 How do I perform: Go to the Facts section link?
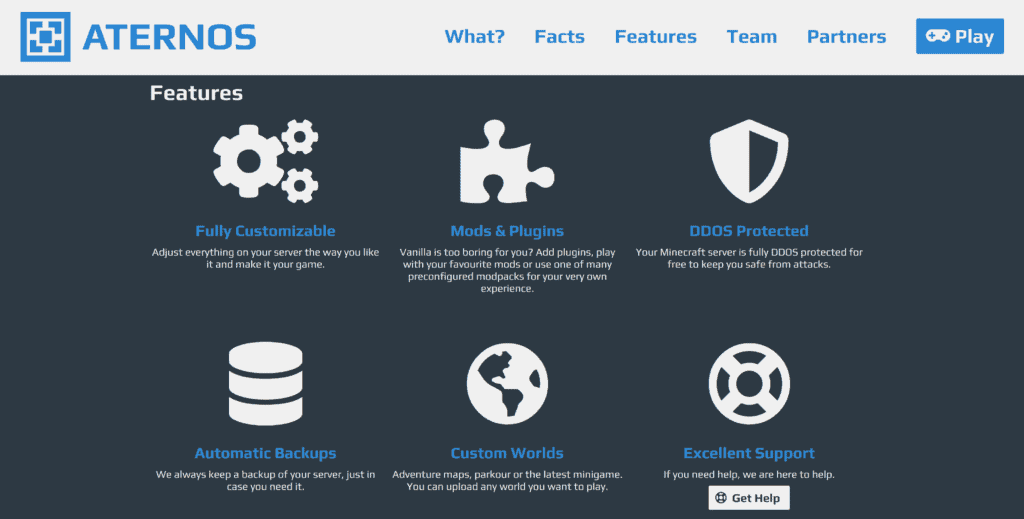pos(560,37)
